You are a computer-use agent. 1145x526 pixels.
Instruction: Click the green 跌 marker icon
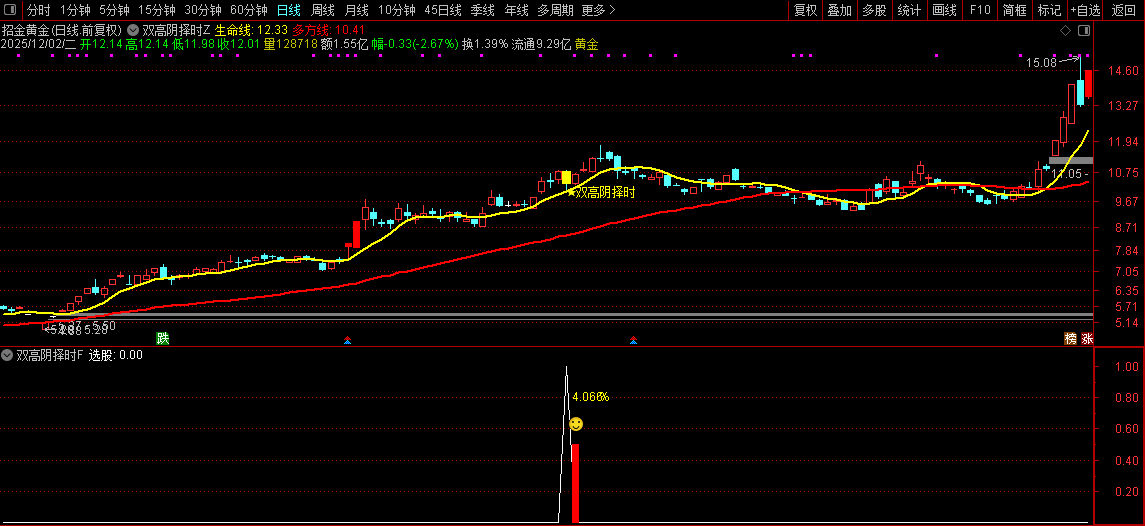tap(163, 338)
